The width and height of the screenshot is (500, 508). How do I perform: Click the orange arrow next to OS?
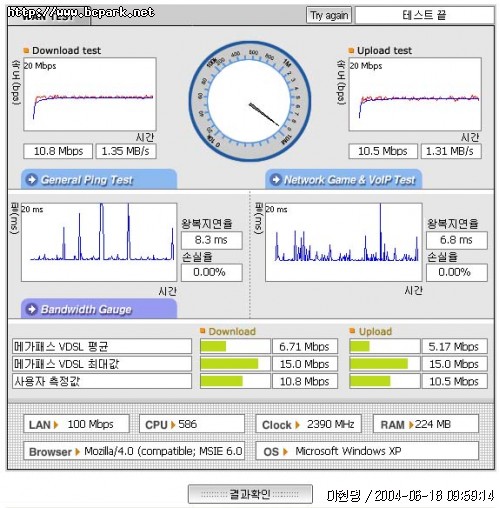(285, 452)
